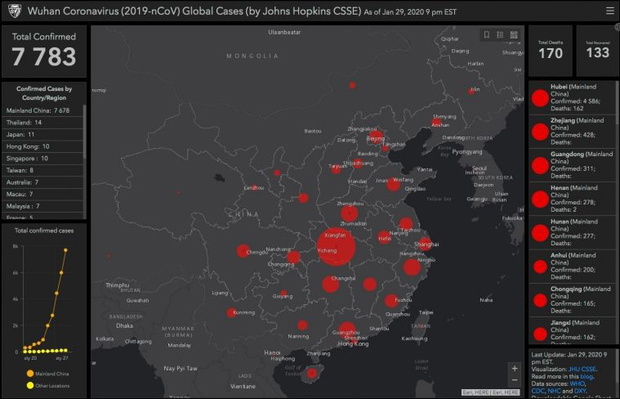Click the country list scrollbar
This screenshot has height=399, width=620.
(84, 132)
